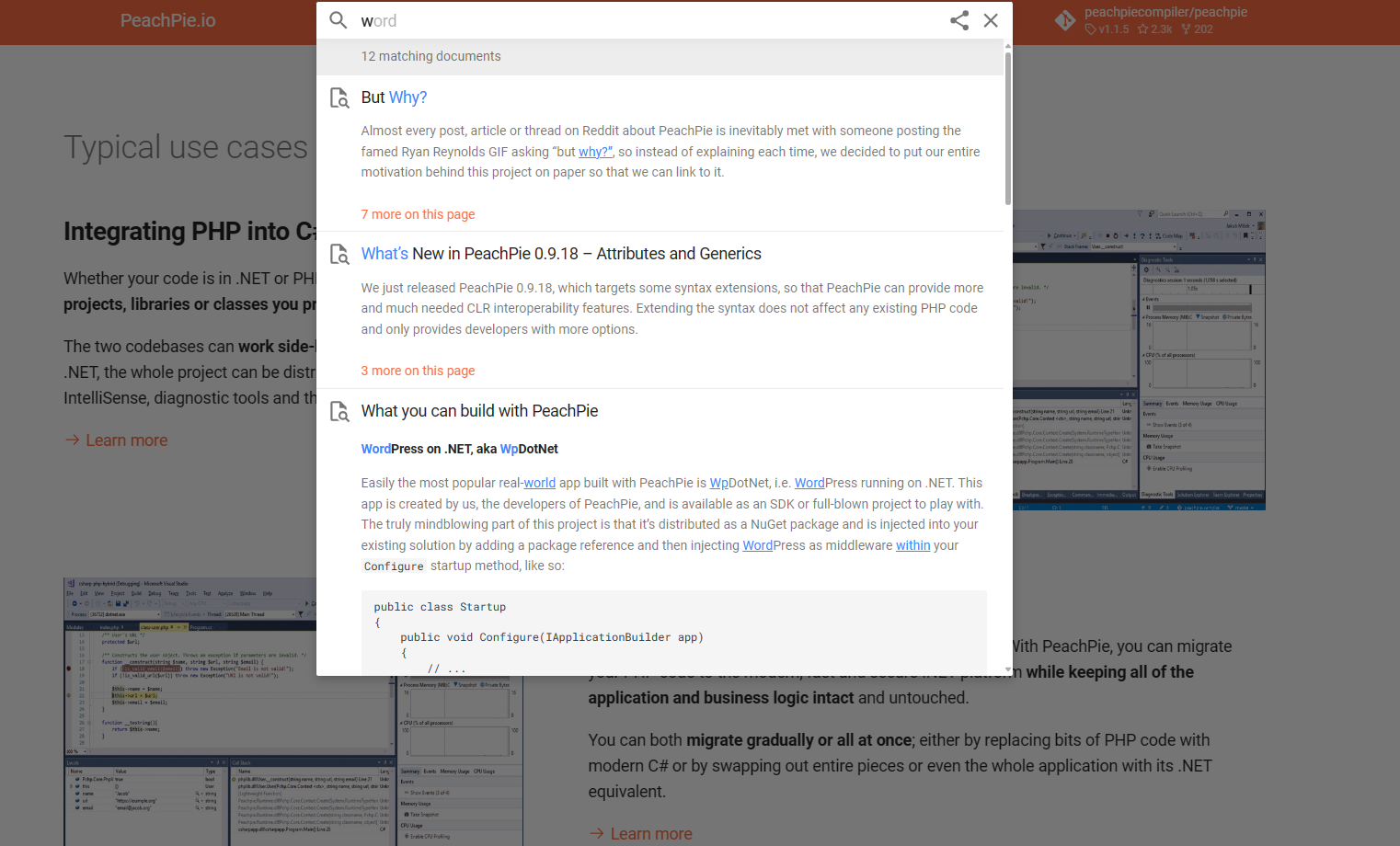Viewport: 1400px width, 846px height.
Task: Click the 'Integrating PHP into C#' heading
Action: coord(190,231)
